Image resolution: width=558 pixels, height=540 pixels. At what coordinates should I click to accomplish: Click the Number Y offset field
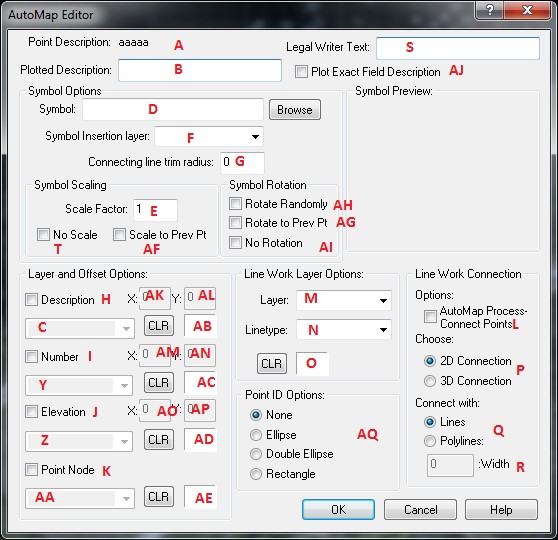pos(200,355)
